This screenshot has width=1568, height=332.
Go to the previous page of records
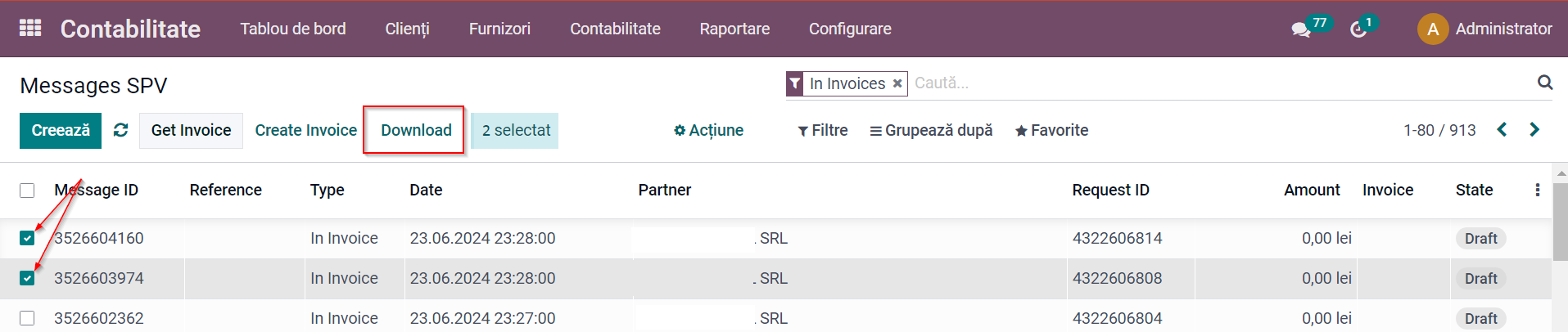[x=1502, y=130]
